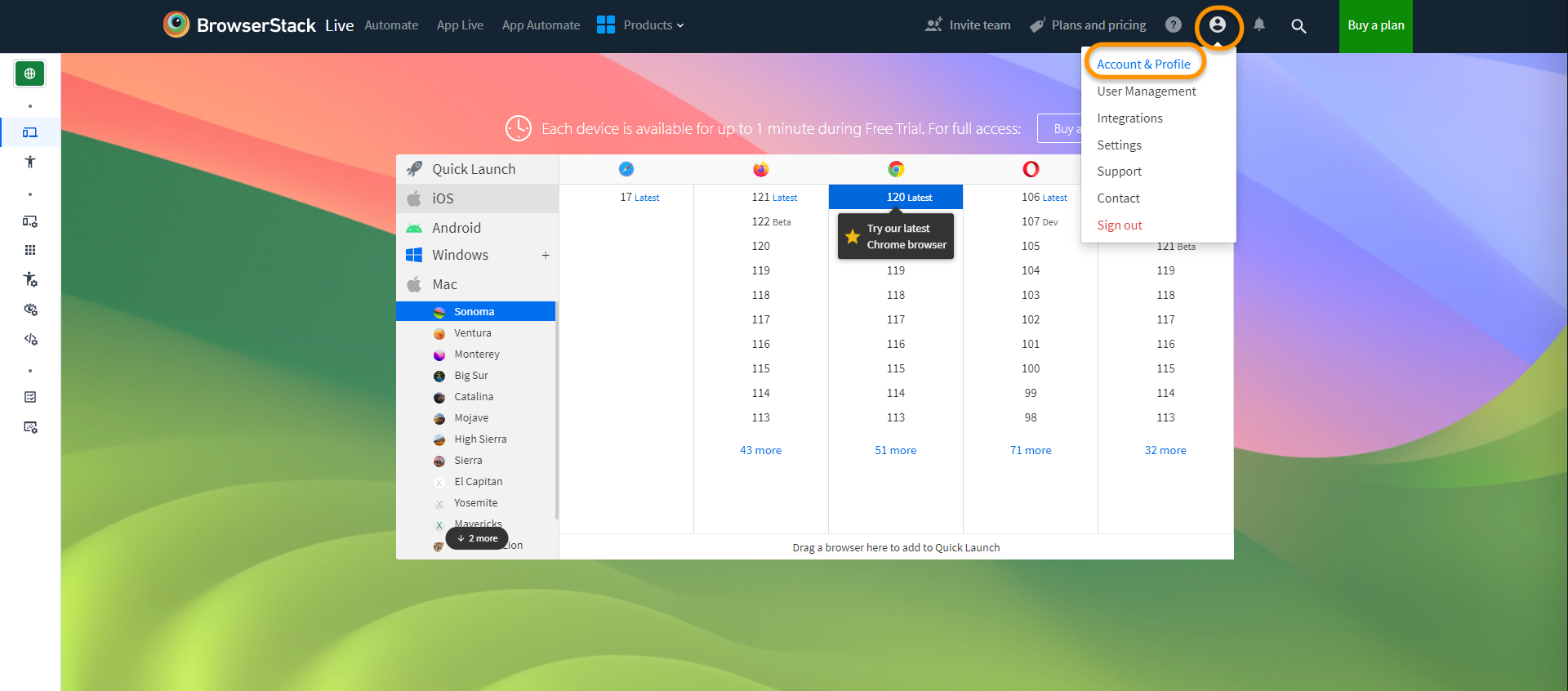1568x691 pixels.
Task: Click the BrowserStack logo
Action: tap(239, 25)
